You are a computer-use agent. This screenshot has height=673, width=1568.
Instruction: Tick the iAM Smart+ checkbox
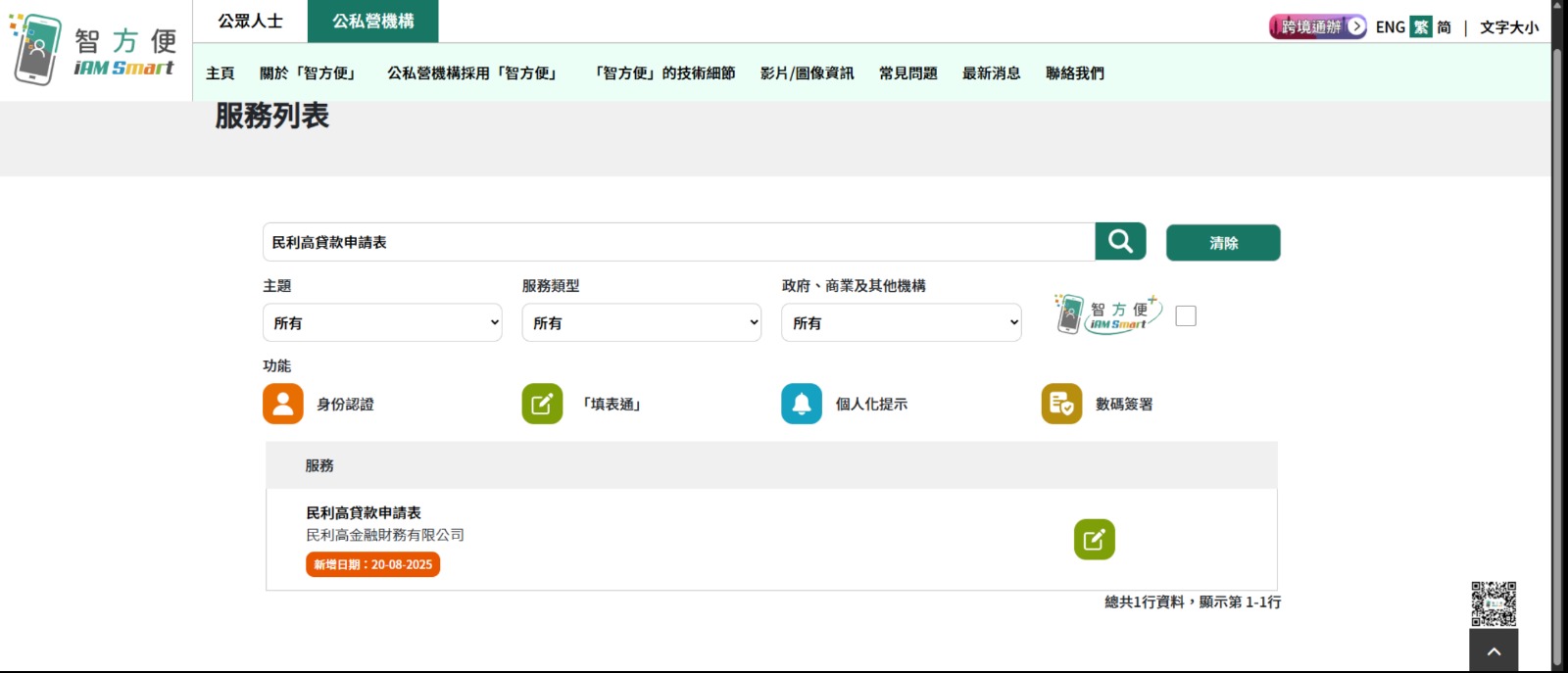(x=1186, y=315)
